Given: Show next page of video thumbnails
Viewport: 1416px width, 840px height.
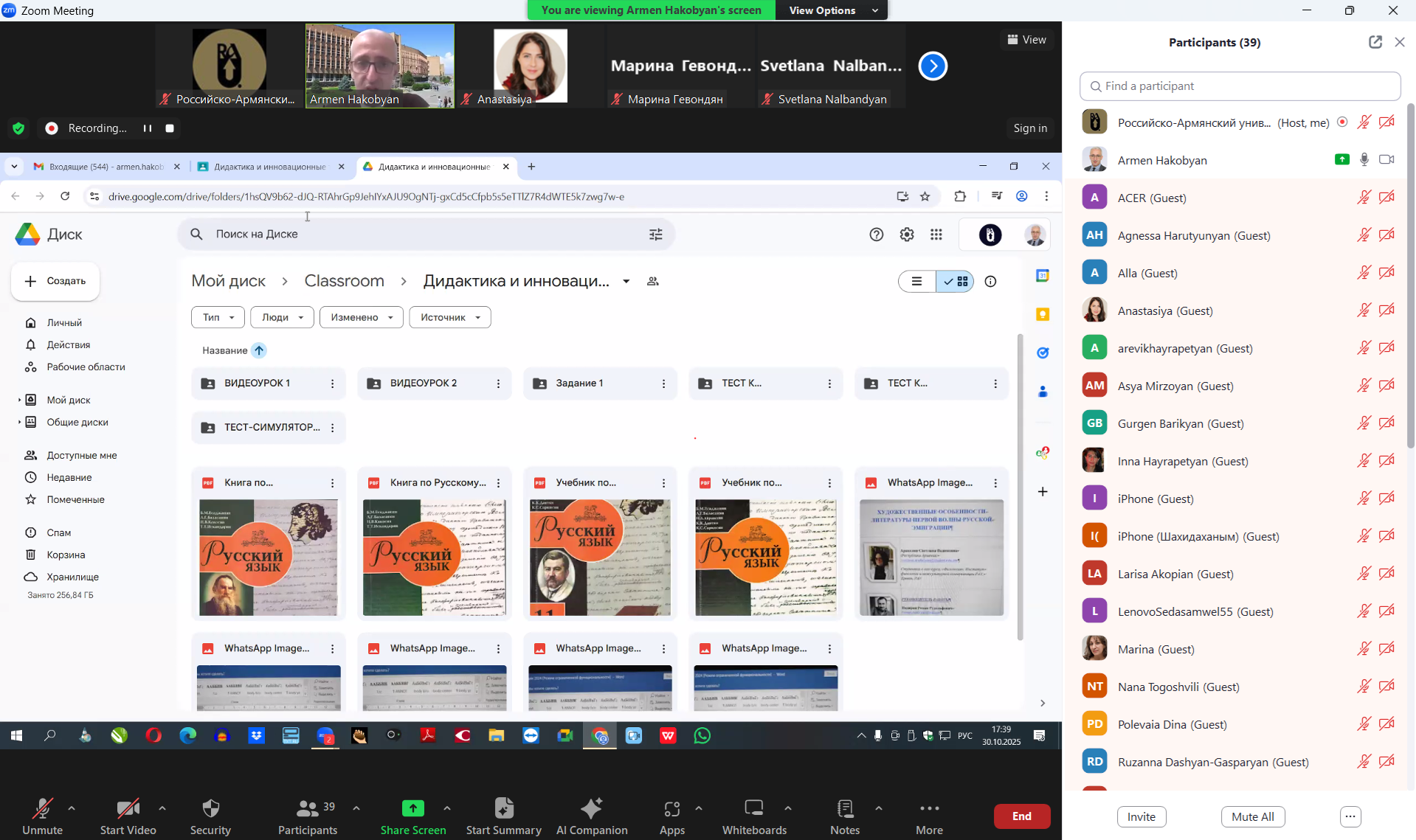Looking at the screenshot, I should 933,66.
